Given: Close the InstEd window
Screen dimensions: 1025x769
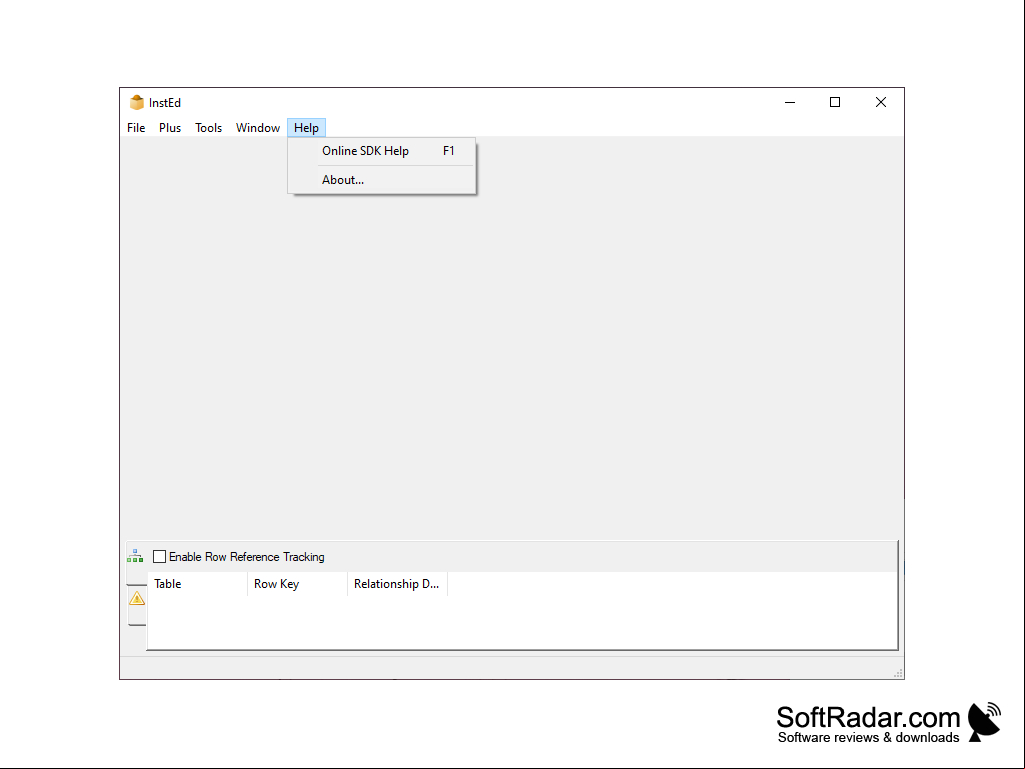Looking at the screenshot, I should point(881,103).
